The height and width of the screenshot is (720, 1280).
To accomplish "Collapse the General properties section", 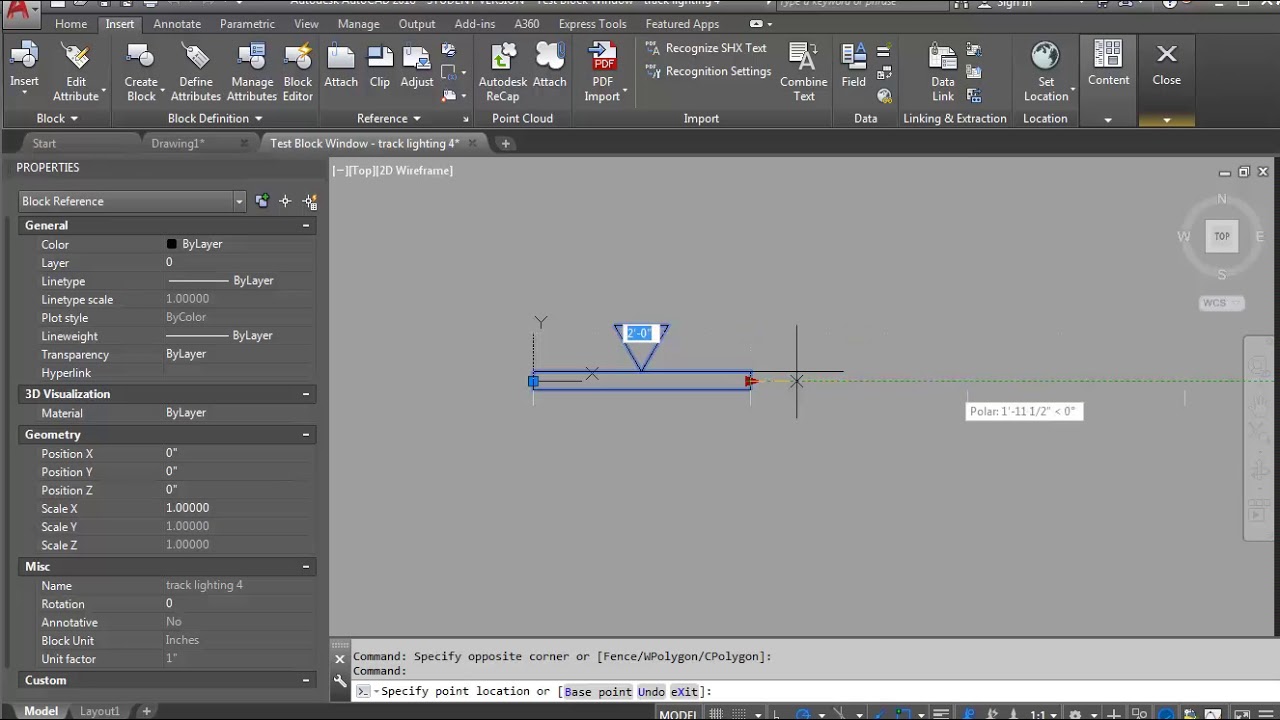I will click(306, 226).
